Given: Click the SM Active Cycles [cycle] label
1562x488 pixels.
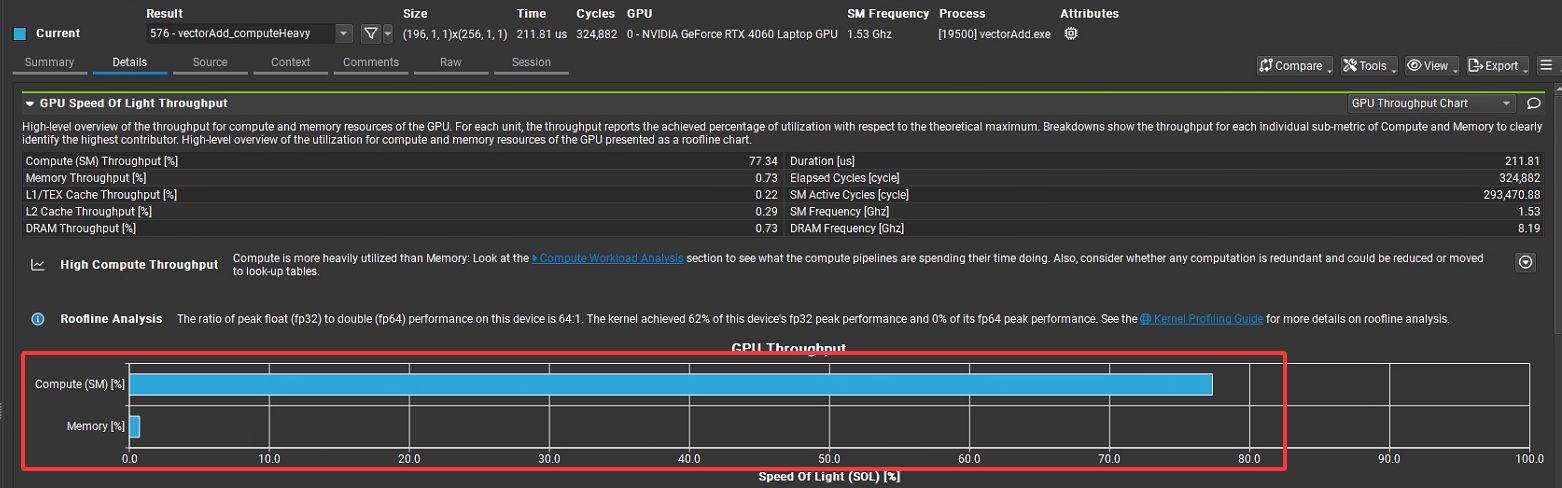Looking at the screenshot, I should [849, 195].
